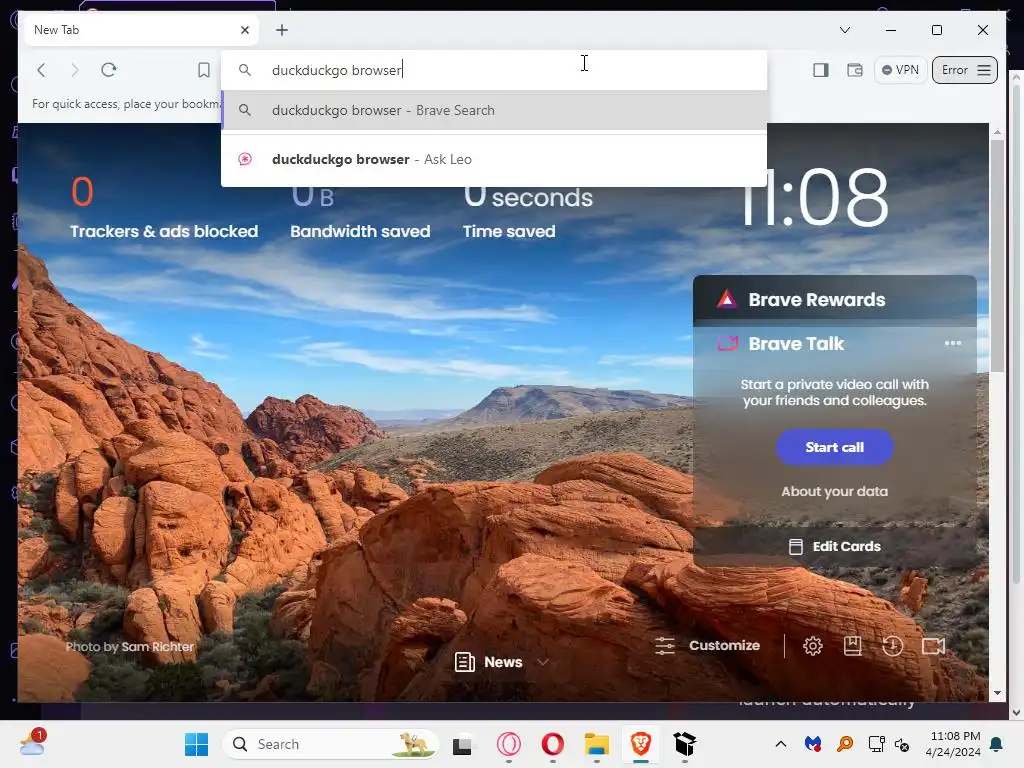
Task: Open the black box app in the taskbar
Action: pyautogui.click(x=684, y=744)
